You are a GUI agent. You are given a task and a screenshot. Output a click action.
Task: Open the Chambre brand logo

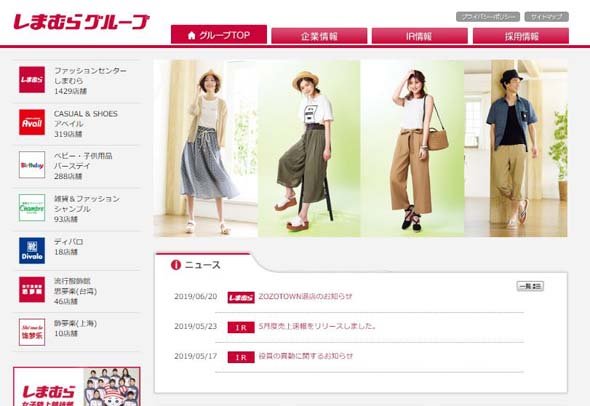click(x=32, y=208)
